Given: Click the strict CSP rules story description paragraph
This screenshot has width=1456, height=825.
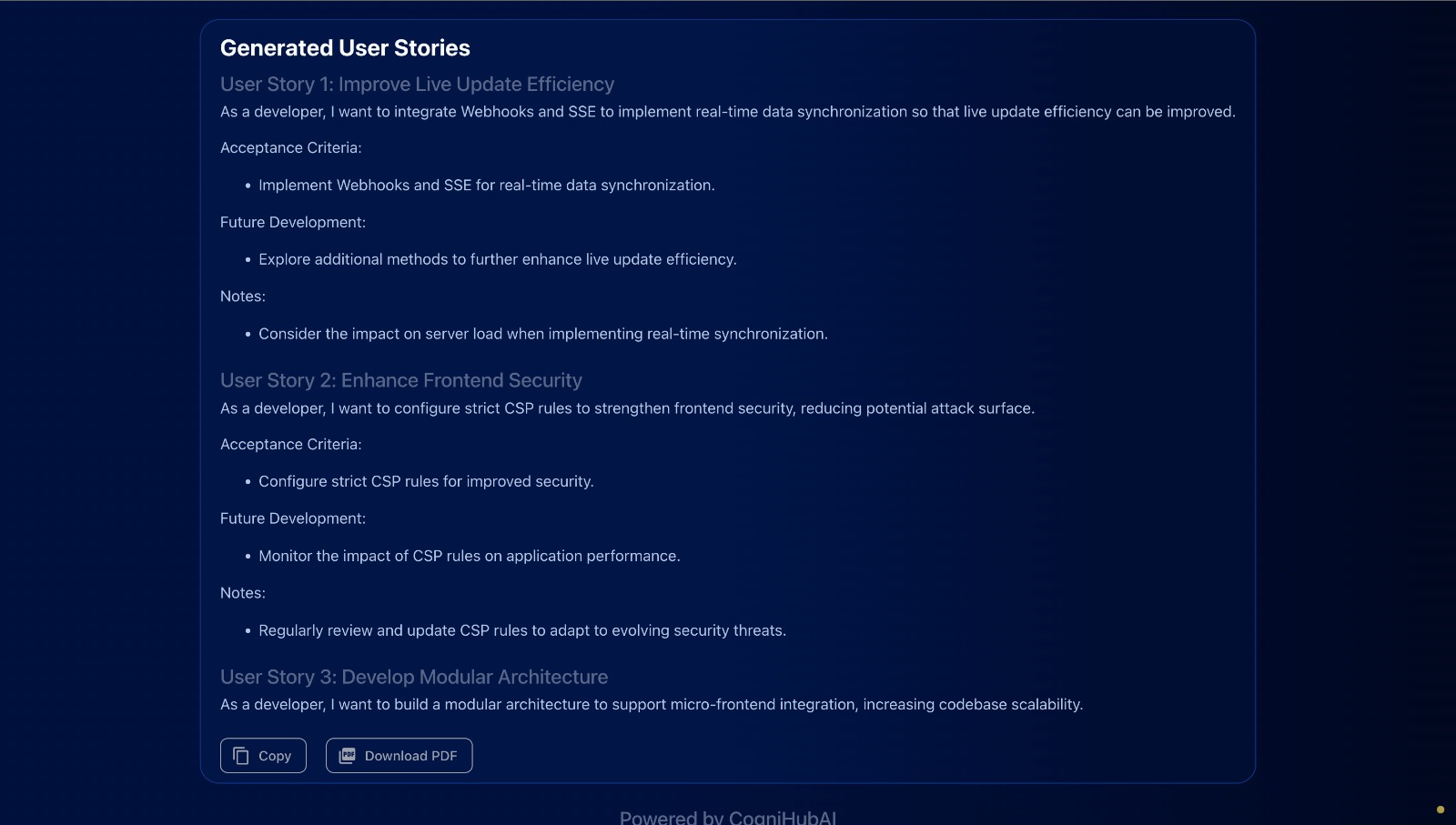Looking at the screenshot, I should [x=627, y=408].
